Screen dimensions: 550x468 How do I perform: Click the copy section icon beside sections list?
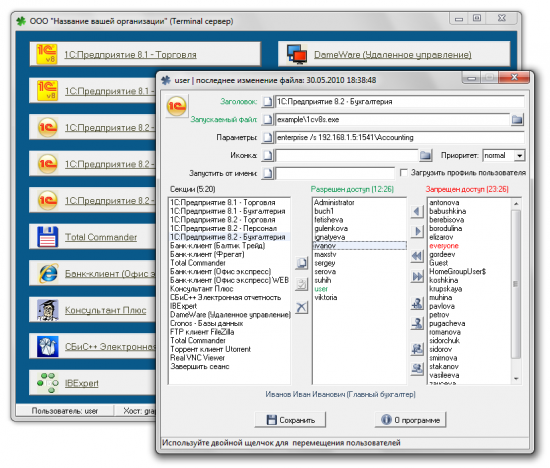coord(301,263)
